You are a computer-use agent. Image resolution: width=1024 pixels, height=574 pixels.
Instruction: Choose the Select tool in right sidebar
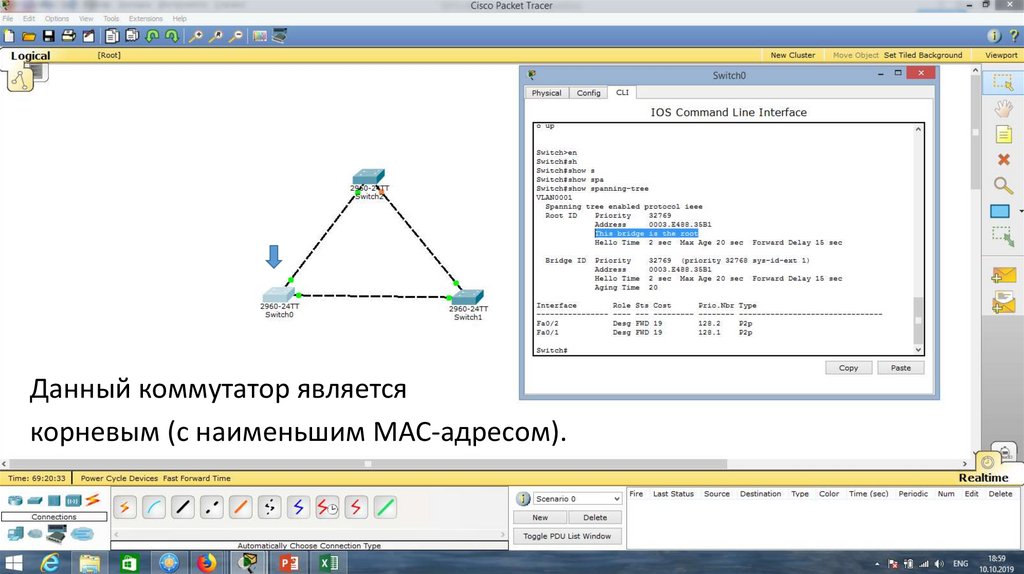point(1002,82)
